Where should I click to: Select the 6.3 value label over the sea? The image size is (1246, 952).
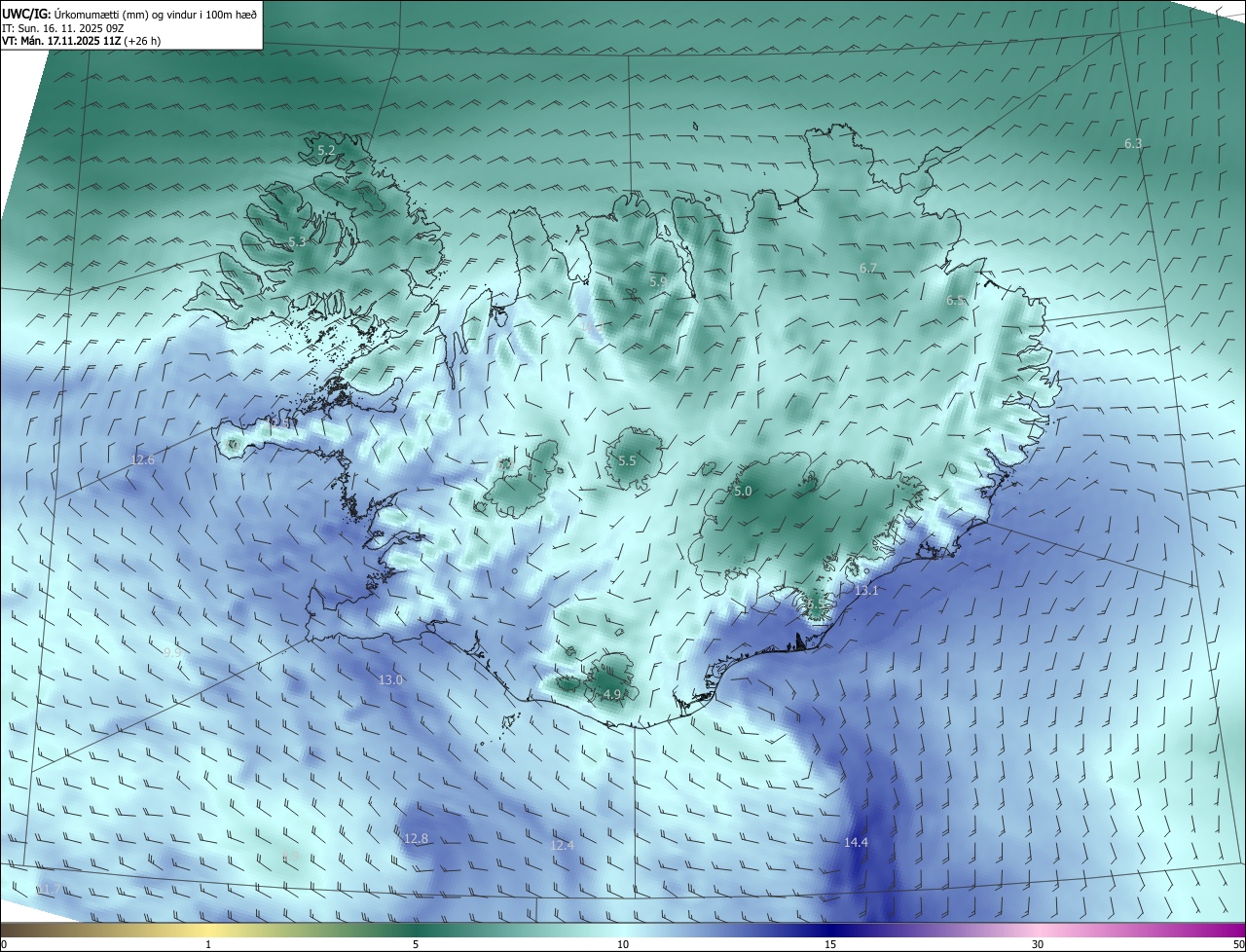(x=1133, y=143)
